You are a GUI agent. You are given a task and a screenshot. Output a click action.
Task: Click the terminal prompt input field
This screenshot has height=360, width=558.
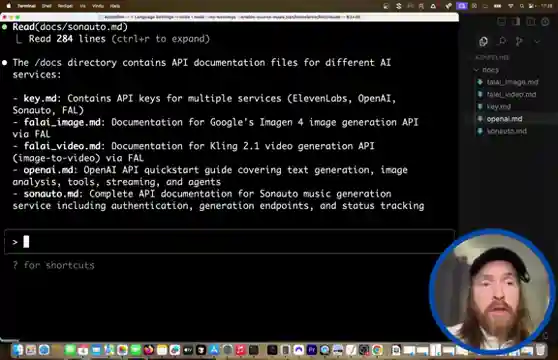pyautogui.click(x=229, y=242)
